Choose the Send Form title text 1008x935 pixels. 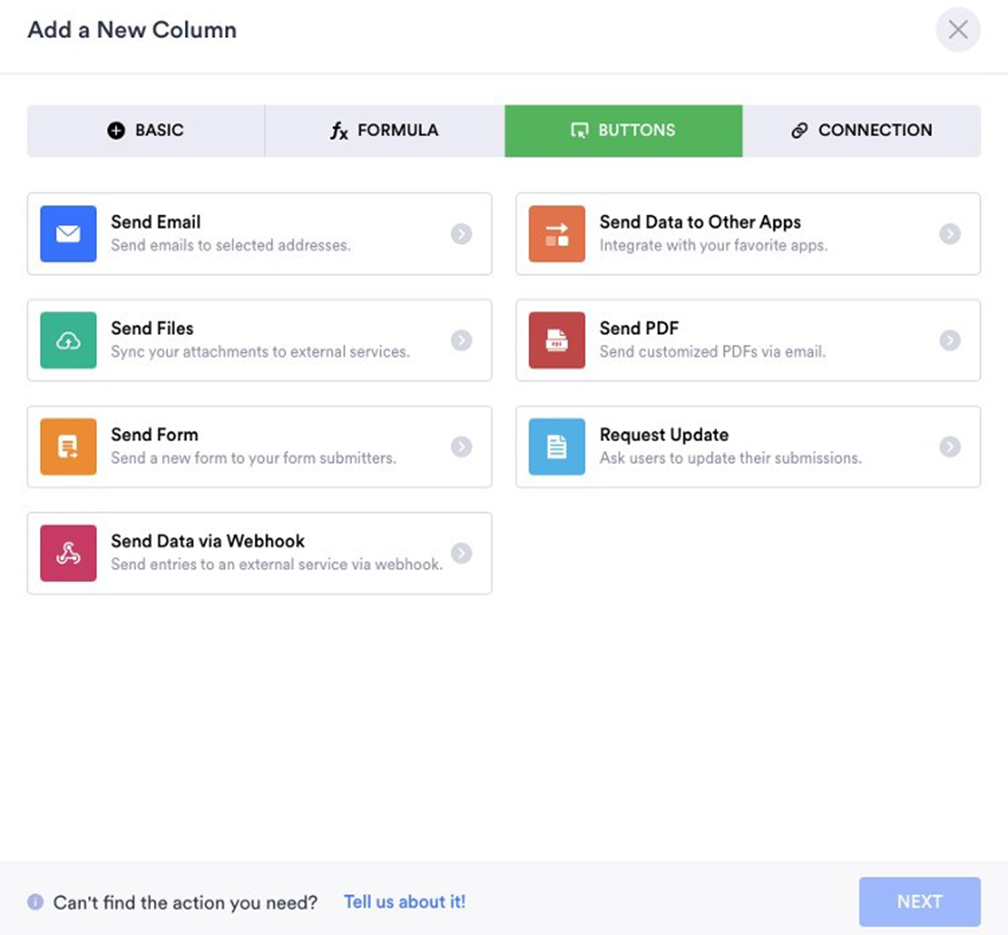154,435
